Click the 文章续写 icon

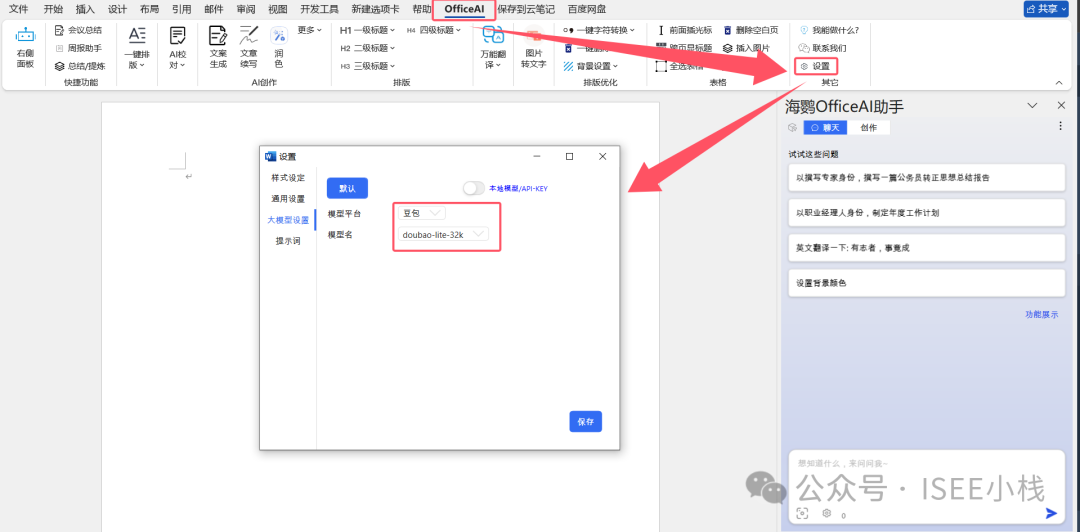[x=249, y=35]
